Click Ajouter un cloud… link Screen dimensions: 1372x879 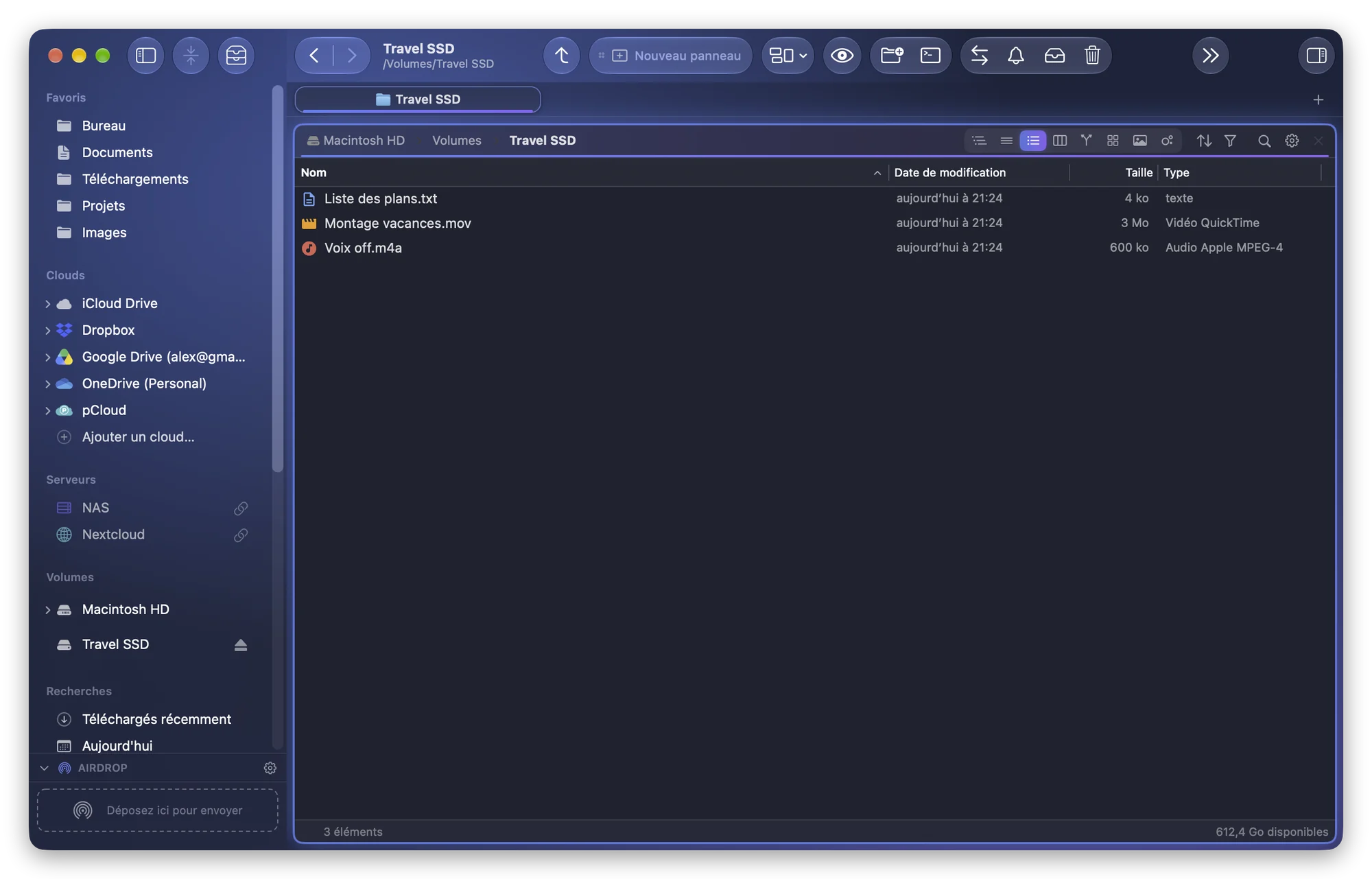(138, 437)
